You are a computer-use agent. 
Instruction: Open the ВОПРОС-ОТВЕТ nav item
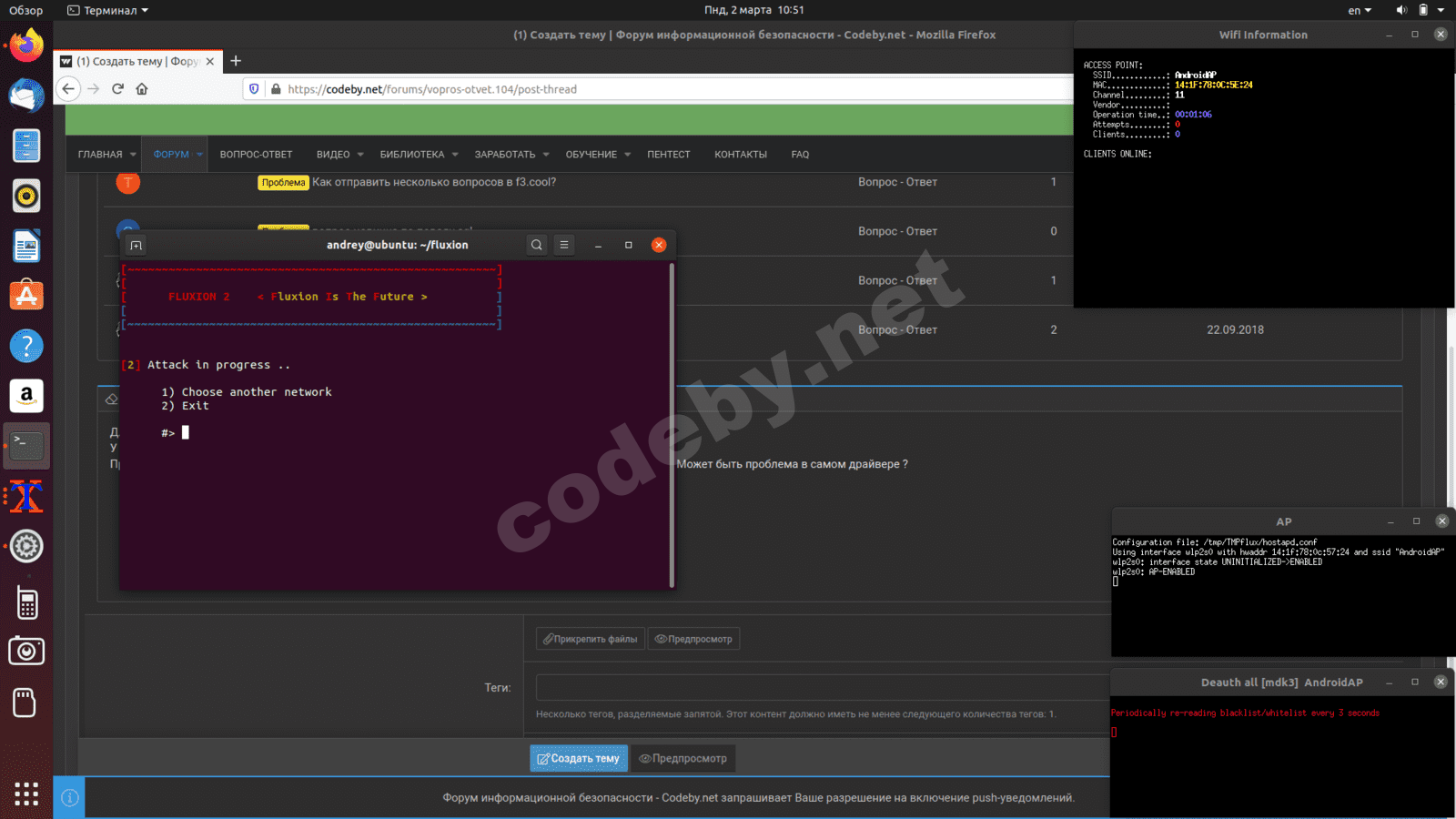(256, 155)
